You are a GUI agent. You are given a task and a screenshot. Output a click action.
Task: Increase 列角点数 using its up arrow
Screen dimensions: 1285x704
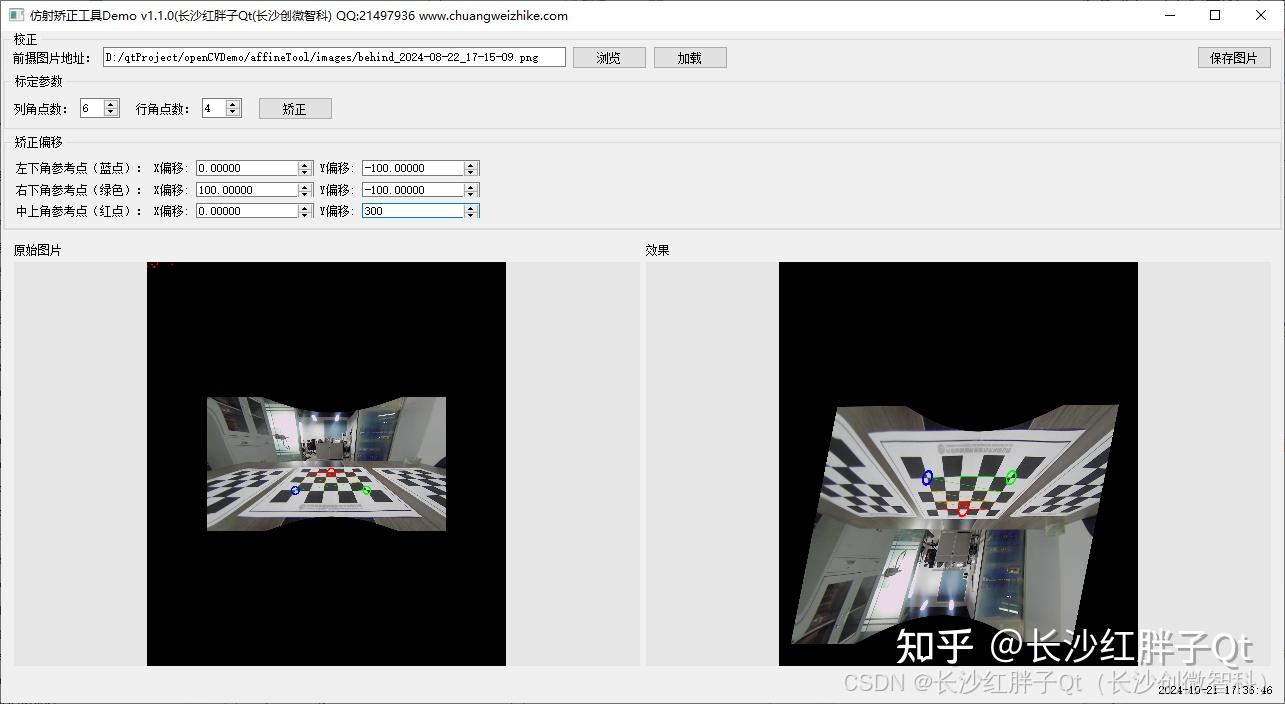(108, 103)
